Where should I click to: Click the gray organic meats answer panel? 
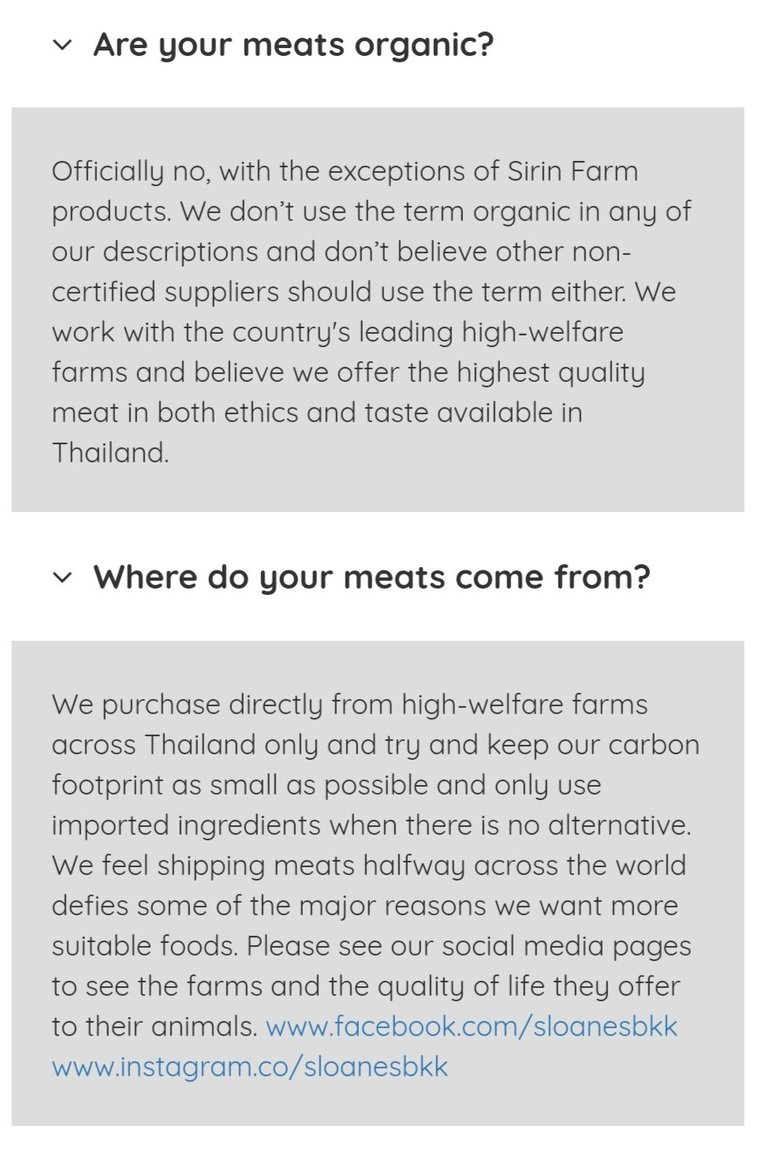378,309
